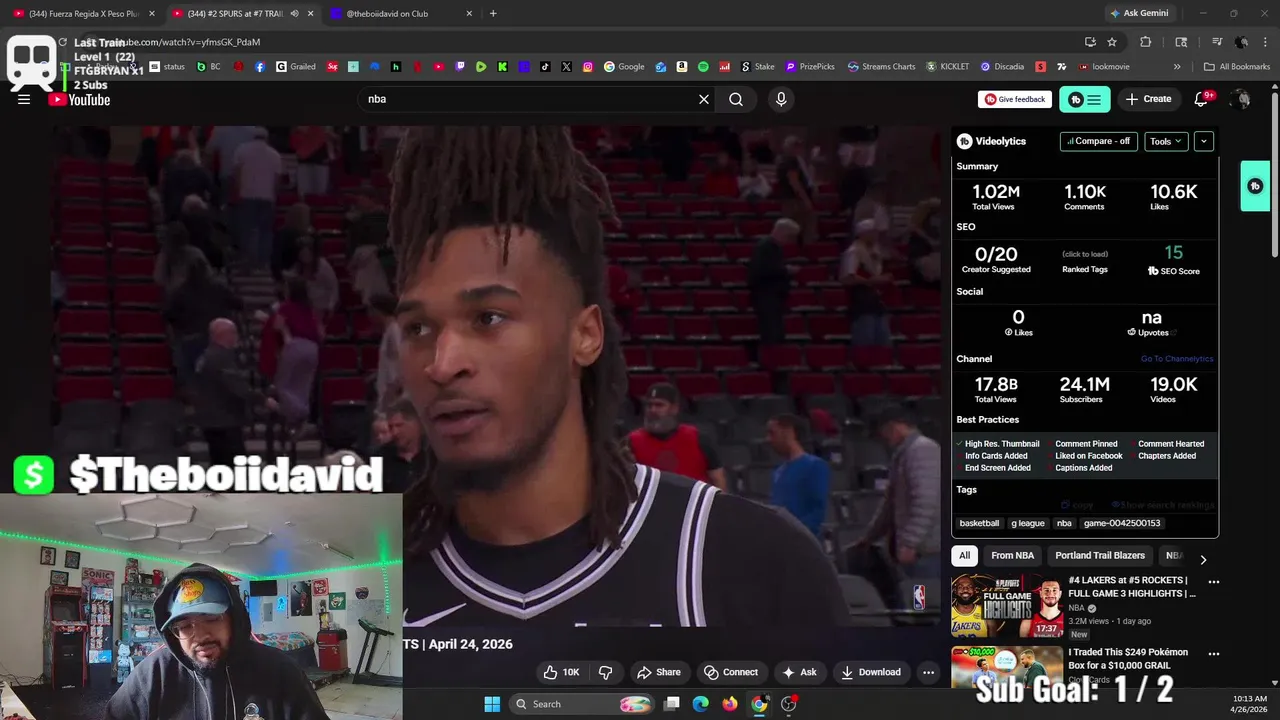Open the YouTube account avatar menu
Image resolution: width=1280 pixels, height=720 pixels.
[x=1241, y=99]
